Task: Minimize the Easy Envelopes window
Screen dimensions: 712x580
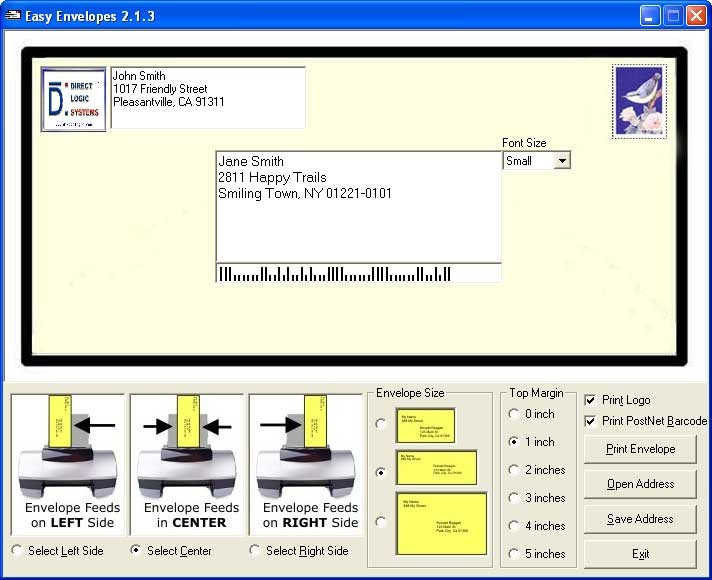Action: 650,16
